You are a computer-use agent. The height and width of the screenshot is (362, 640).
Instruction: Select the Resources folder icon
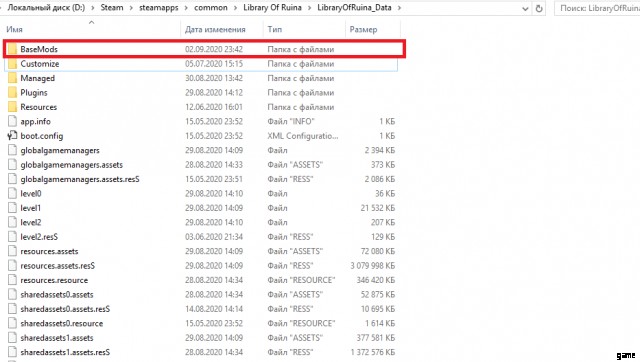tap(12, 107)
